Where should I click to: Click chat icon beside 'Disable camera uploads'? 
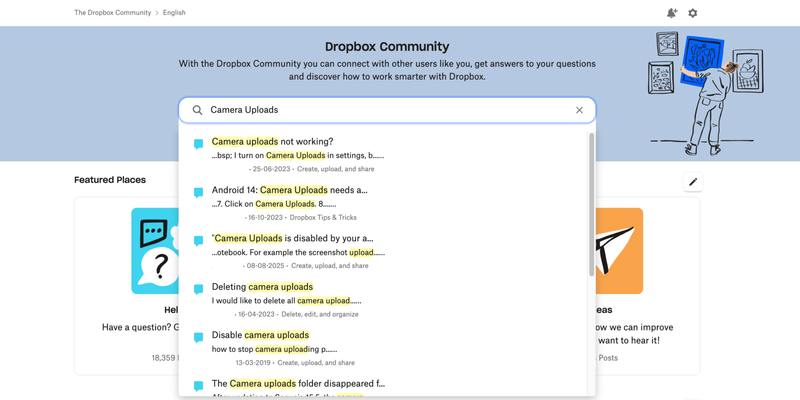pyautogui.click(x=198, y=337)
